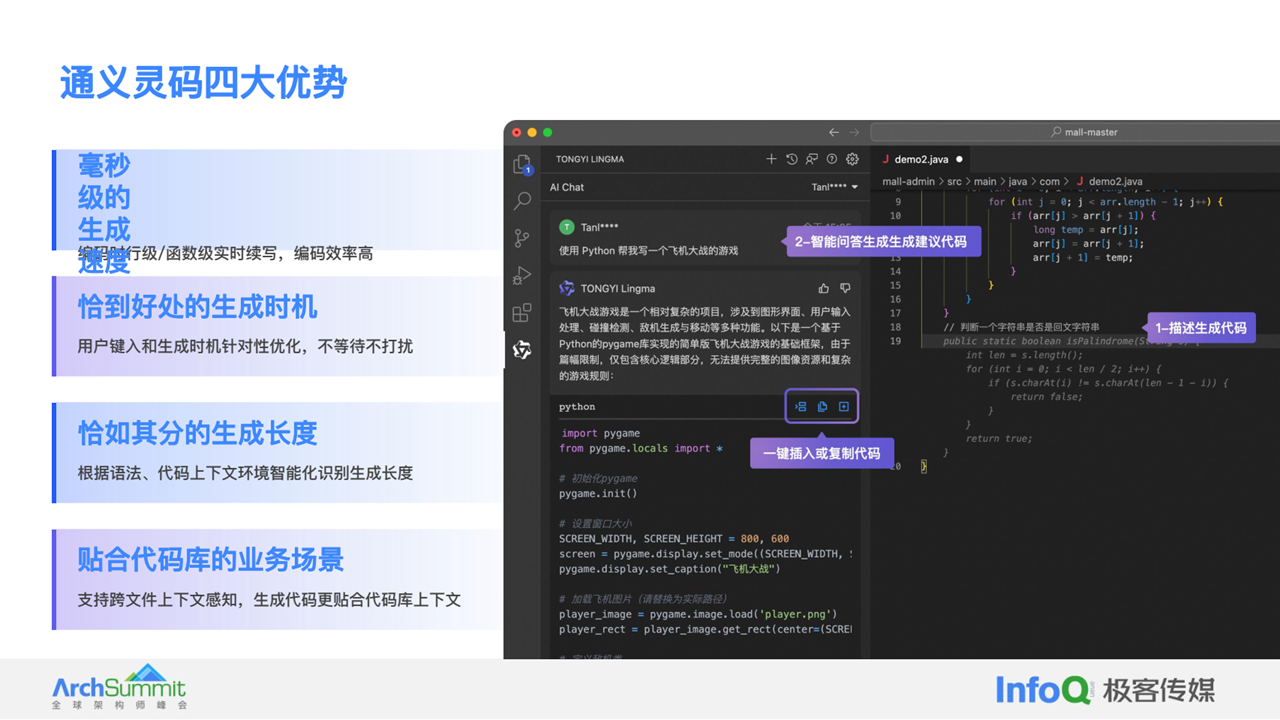Screen dimensions: 1280x720
Task: Click the ArchSummit logo
Action: tap(119, 686)
